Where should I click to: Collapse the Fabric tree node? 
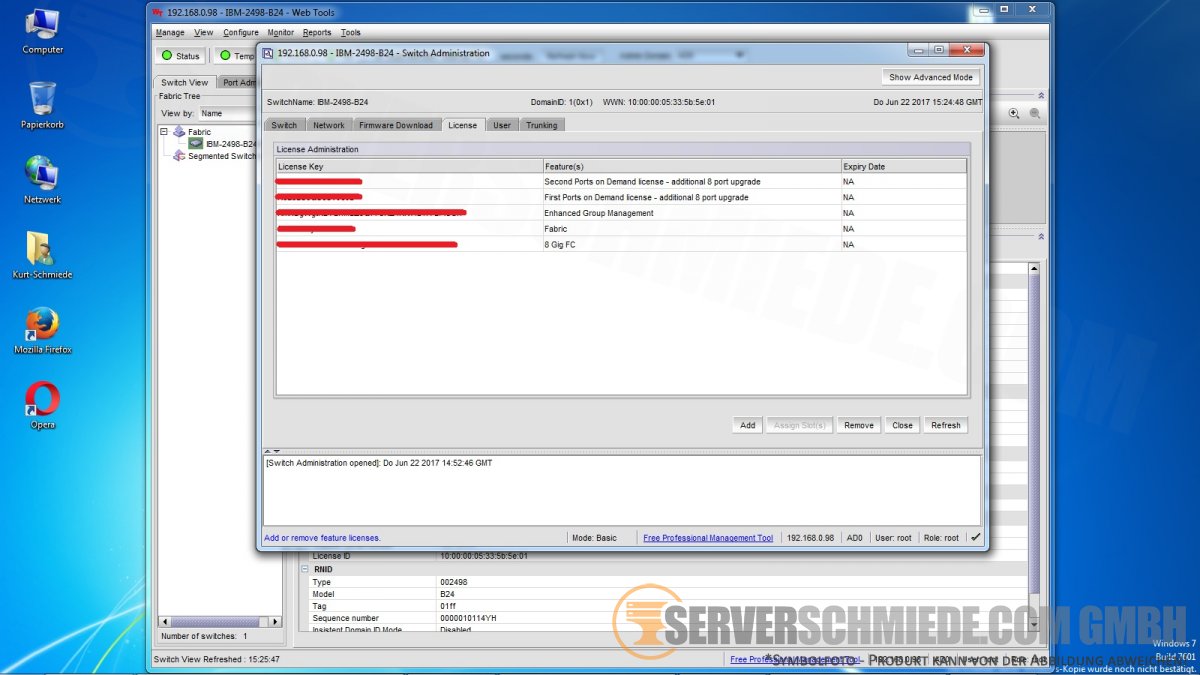(x=165, y=132)
